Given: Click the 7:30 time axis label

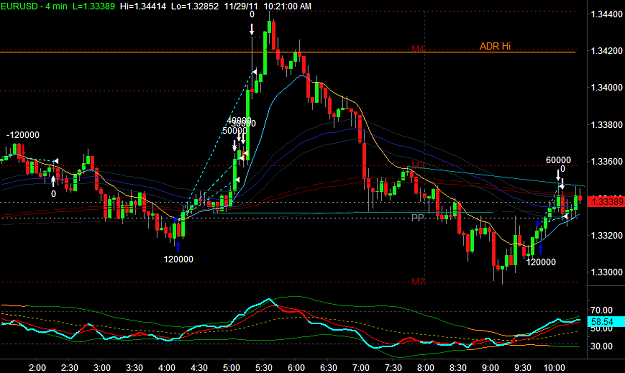Looking at the screenshot, I should [x=393, y=367].
